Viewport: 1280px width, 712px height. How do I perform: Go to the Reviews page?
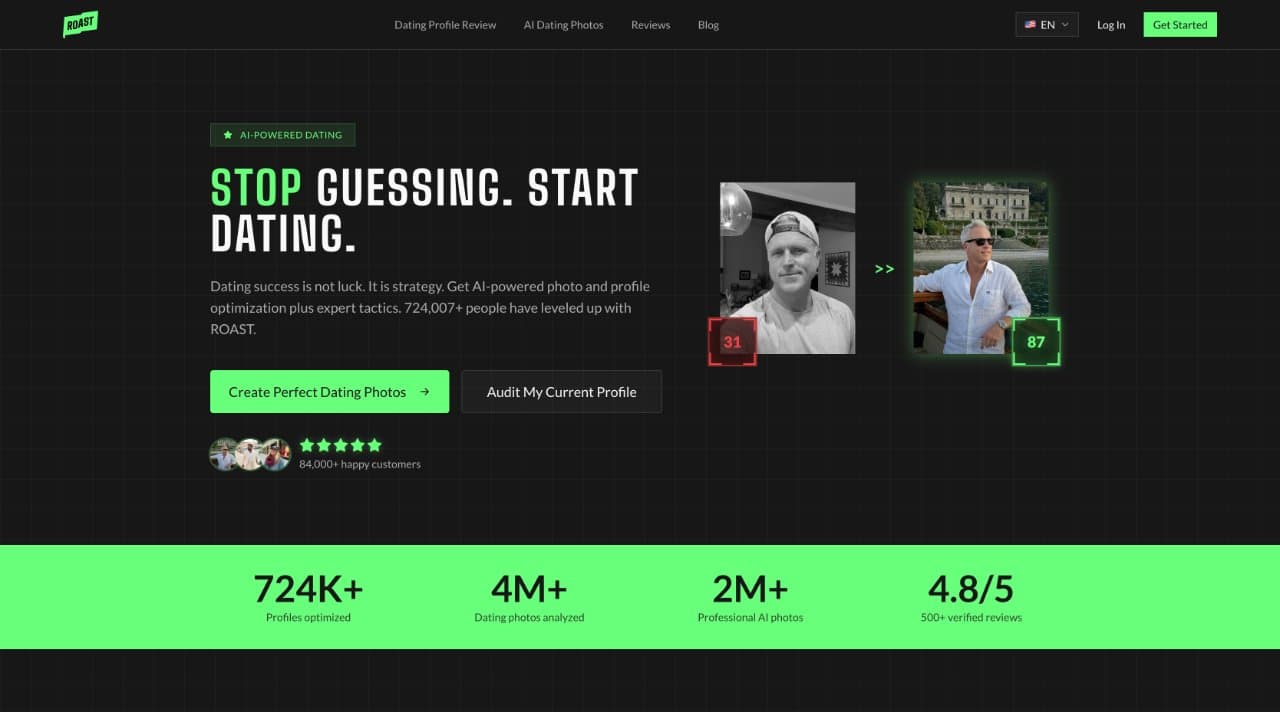(x=650, y=25)
